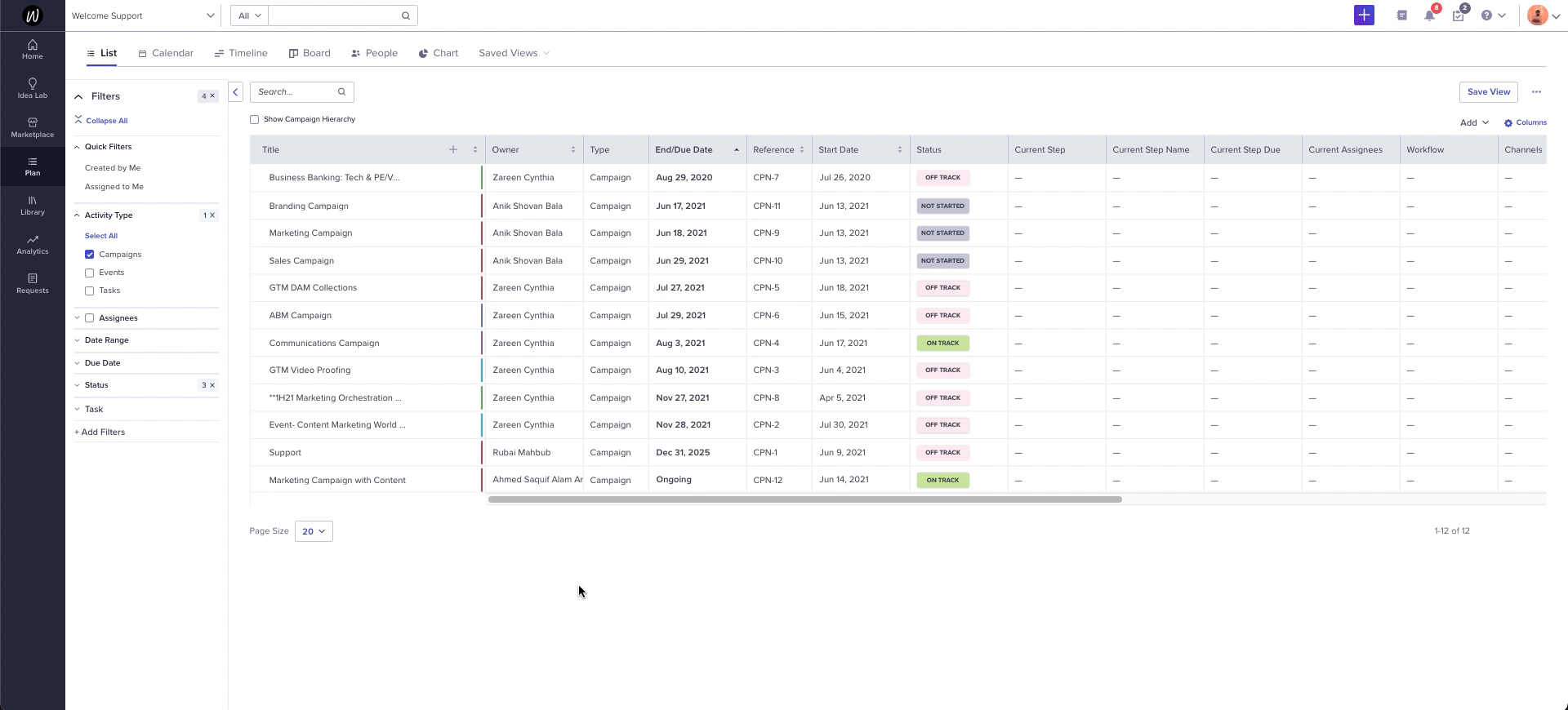This screenshot has height=710, width=1568.
Task: Open Analytics in the sidebar
Action: coord(33,245)
